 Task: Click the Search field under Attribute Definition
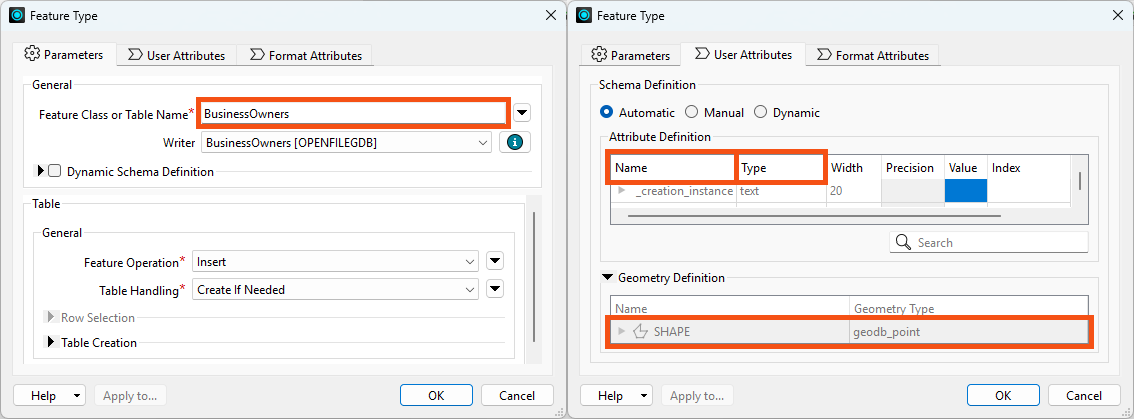click(989, 242)
